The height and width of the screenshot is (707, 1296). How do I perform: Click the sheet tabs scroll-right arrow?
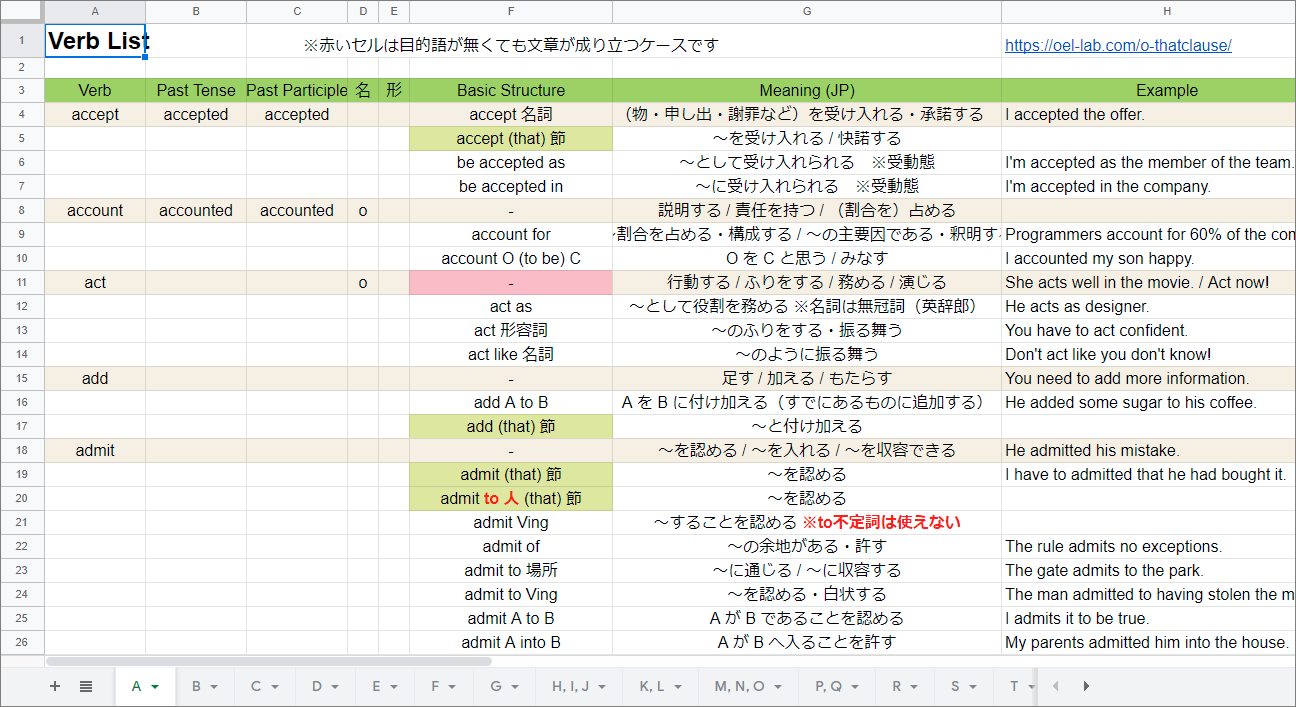pyautogui.click(x=1086, y=686)
